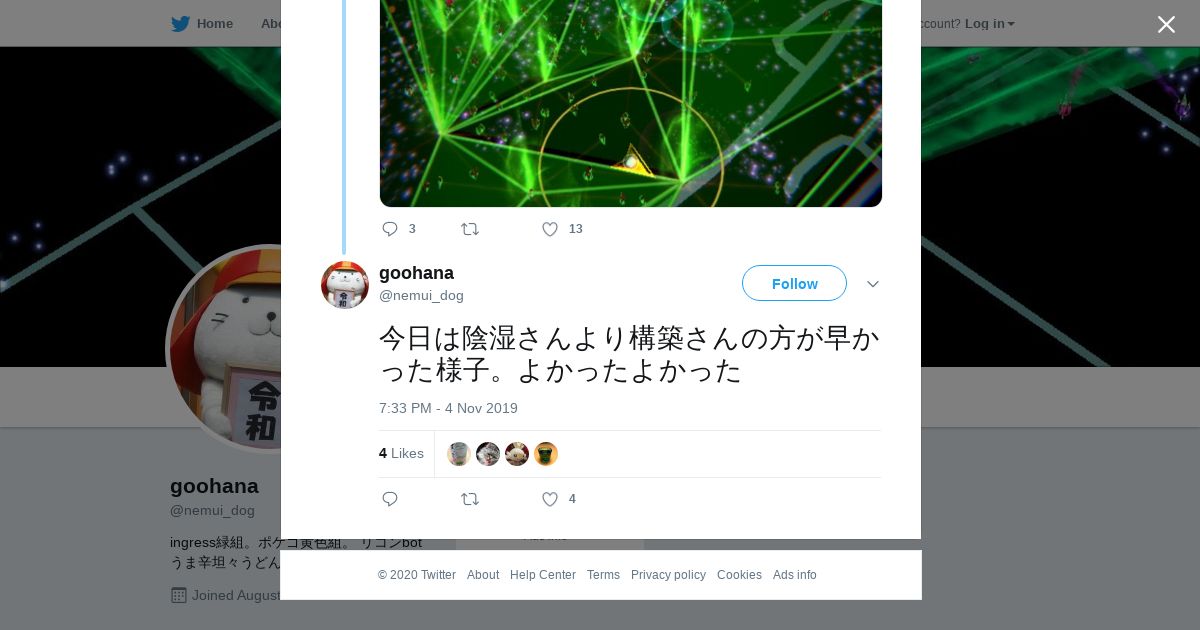Expand the tweet options chevron beside Follow
This screenshot has width=1200, height=630.
coord(873,284)
